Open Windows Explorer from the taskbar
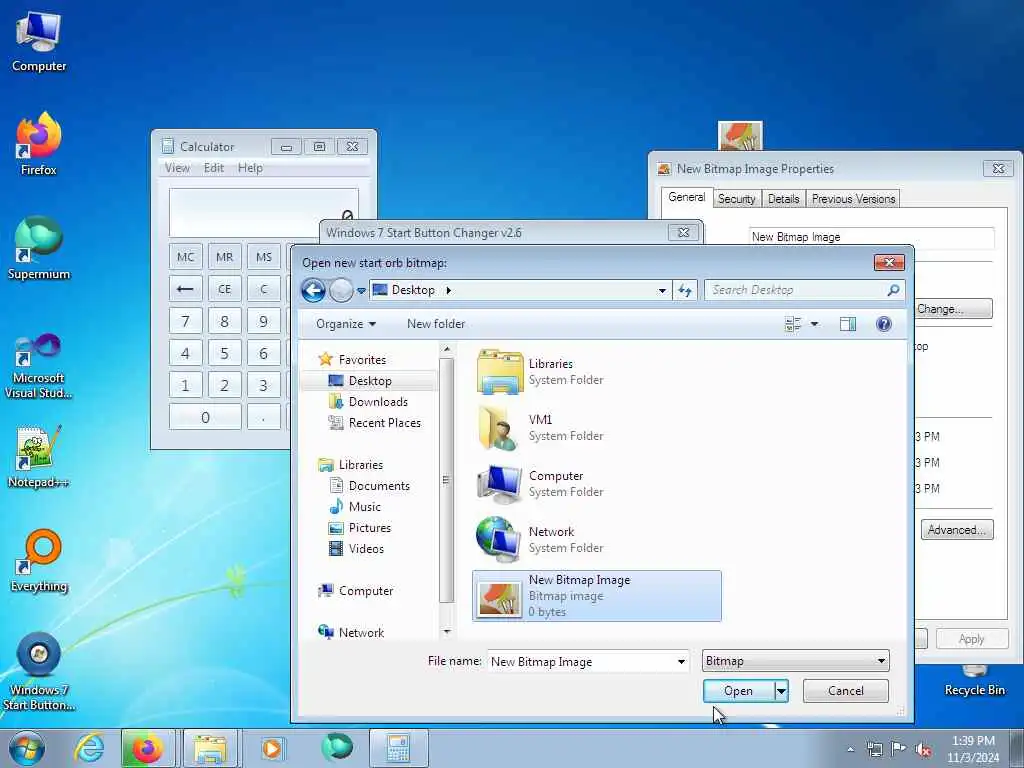 [x=209, y=748]
